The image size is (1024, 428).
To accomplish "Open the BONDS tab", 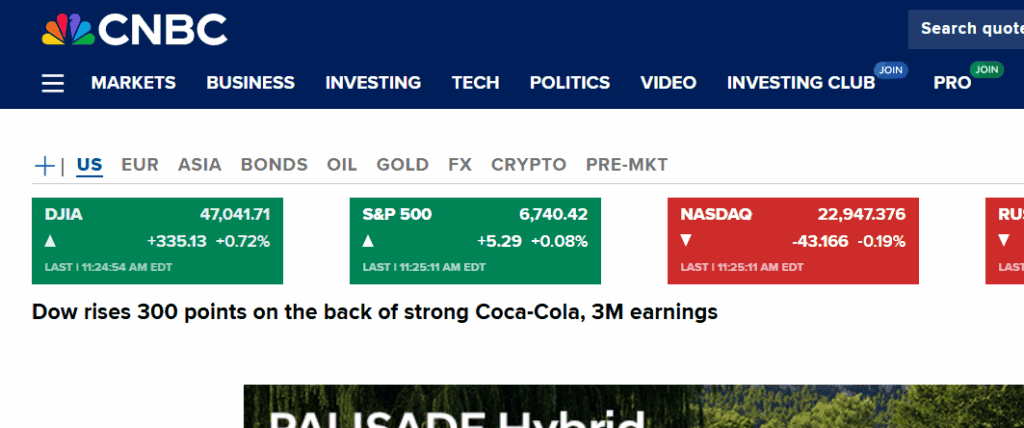I will [274, 165].
